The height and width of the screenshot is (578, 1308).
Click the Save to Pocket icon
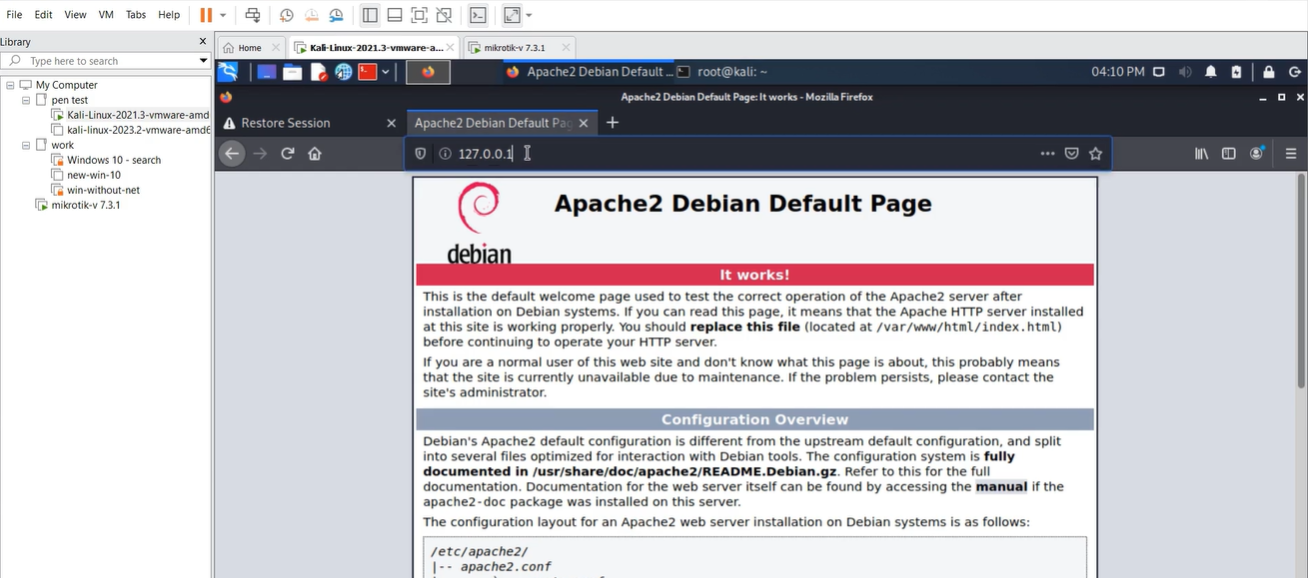click(x=1071, y=154)
